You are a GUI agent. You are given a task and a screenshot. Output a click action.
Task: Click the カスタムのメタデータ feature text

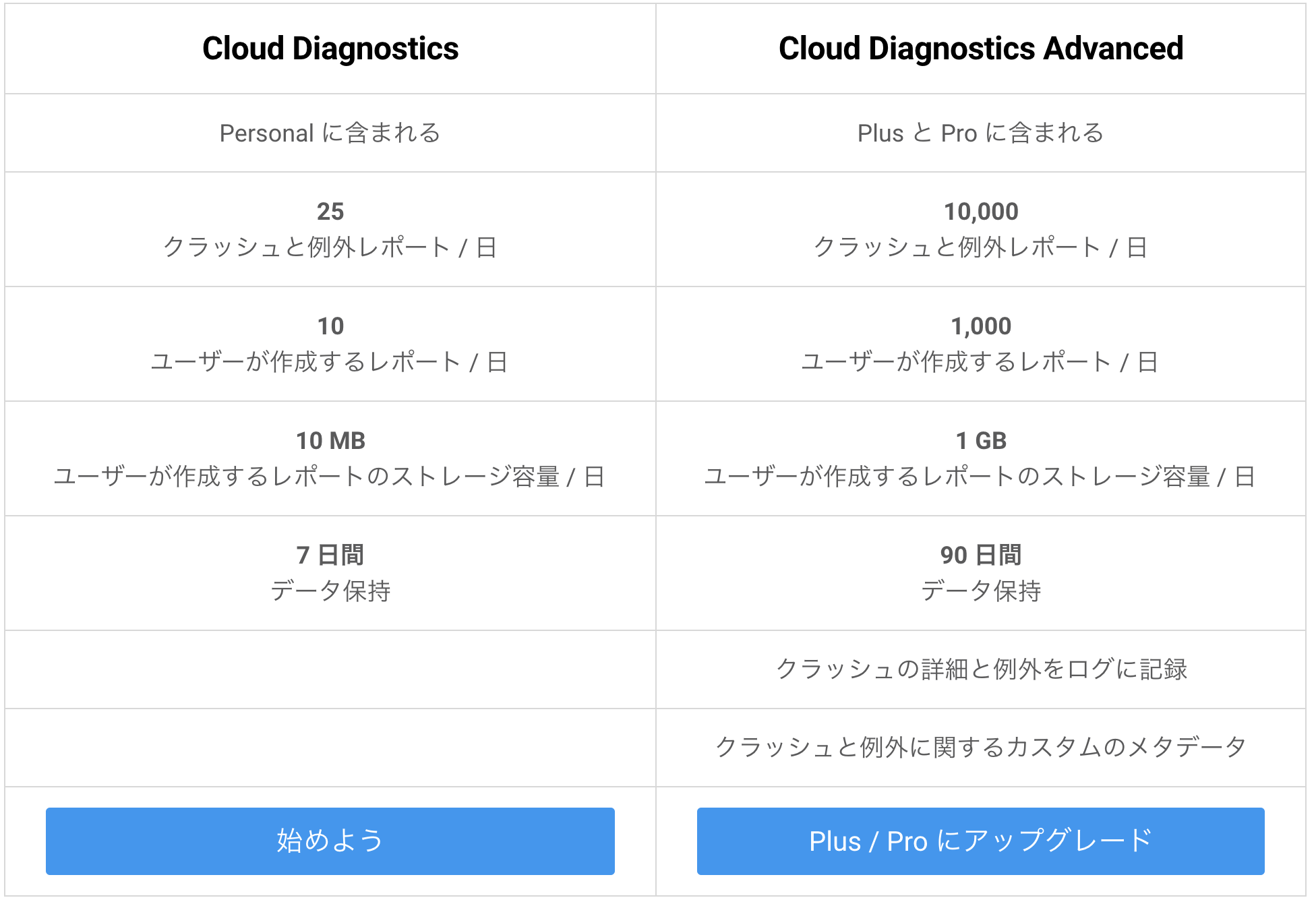coord(981,747)
